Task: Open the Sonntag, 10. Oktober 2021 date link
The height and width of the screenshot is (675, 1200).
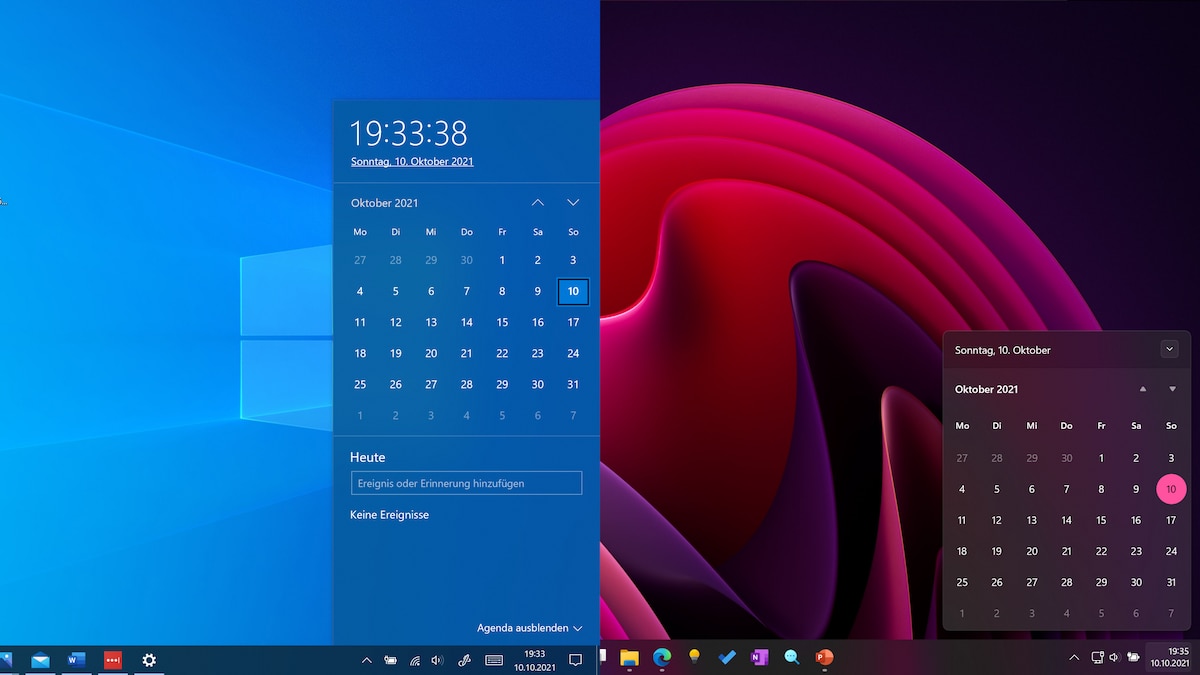Action: [x=411, y=161]
